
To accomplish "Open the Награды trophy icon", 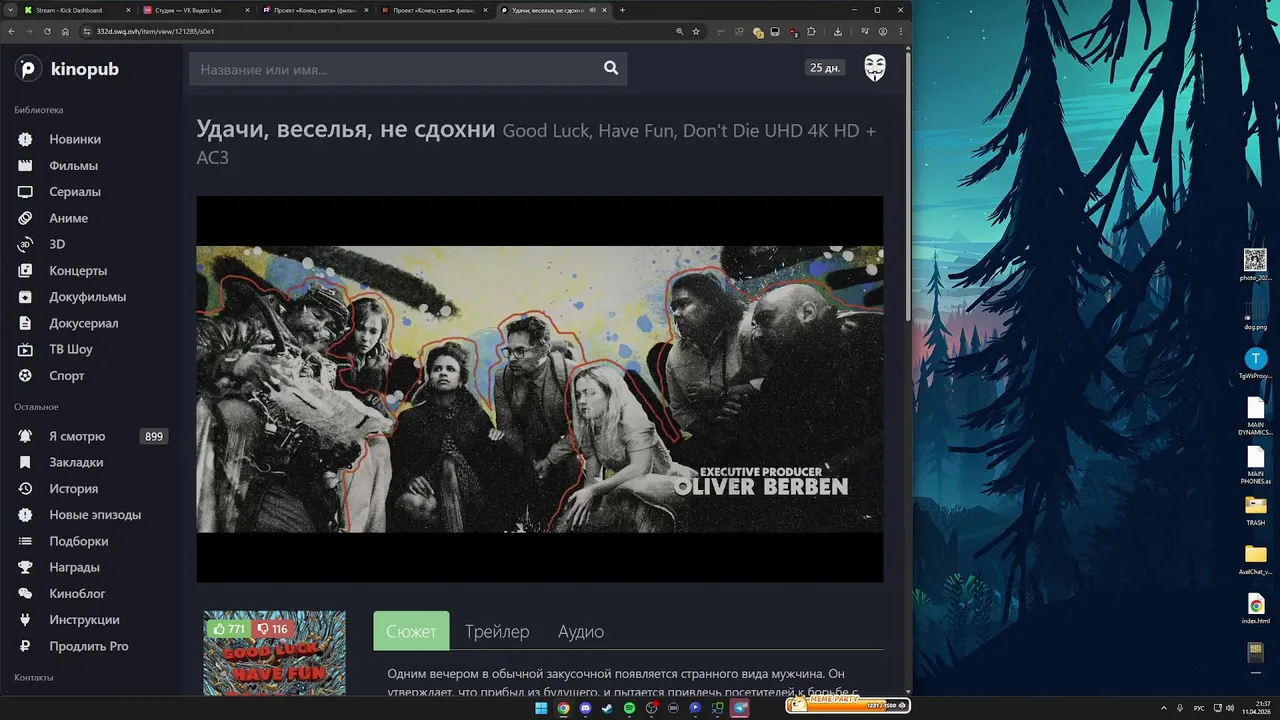I will click(x=25, y=567).
